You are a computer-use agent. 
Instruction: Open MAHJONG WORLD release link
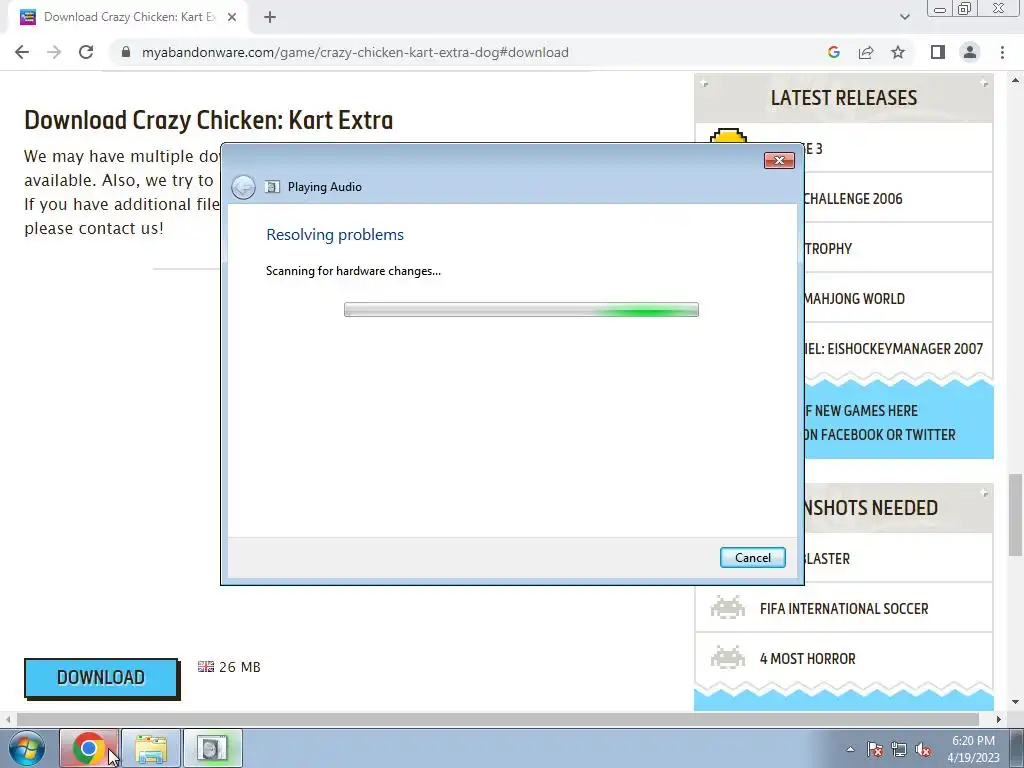pyautogui.click(x=854, y=299)
